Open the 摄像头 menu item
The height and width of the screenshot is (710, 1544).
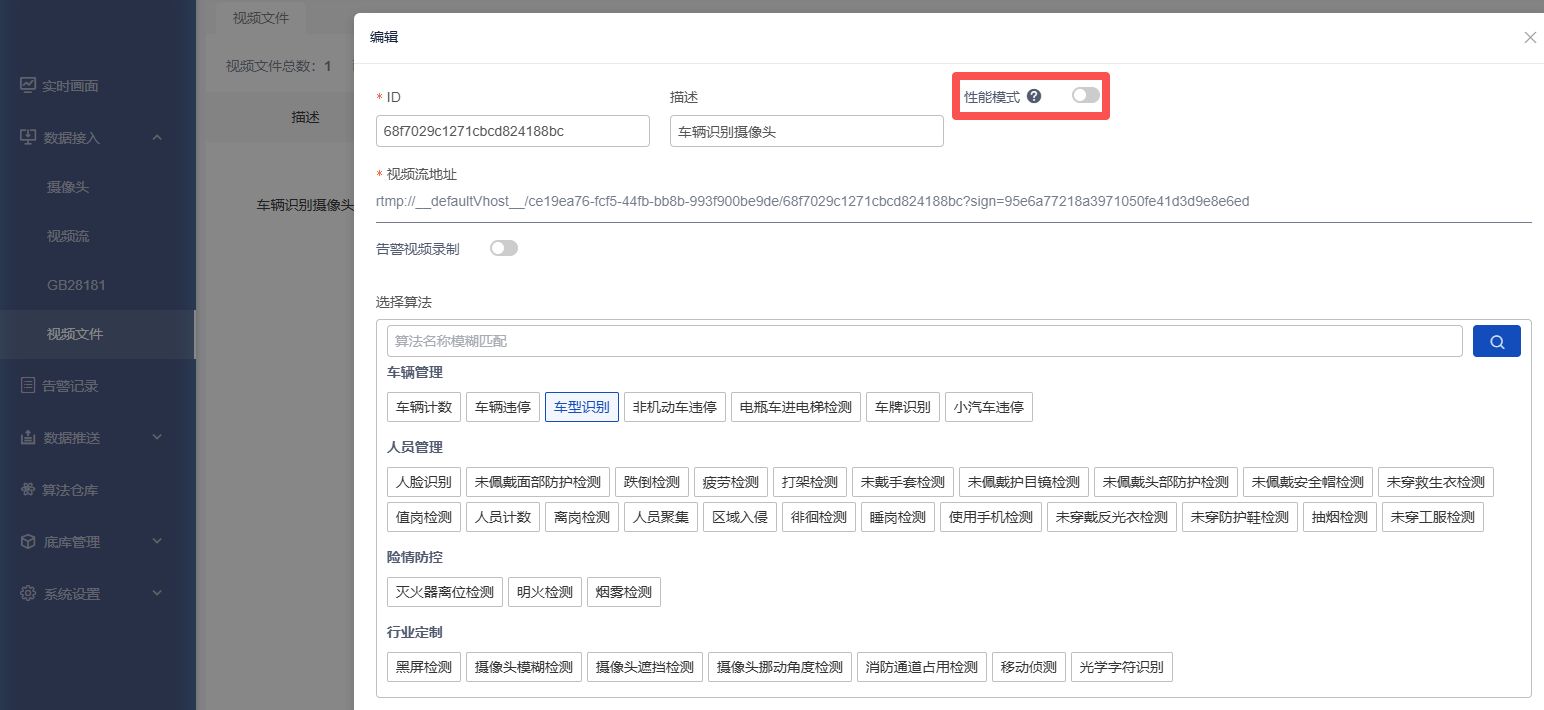(68, 187)
